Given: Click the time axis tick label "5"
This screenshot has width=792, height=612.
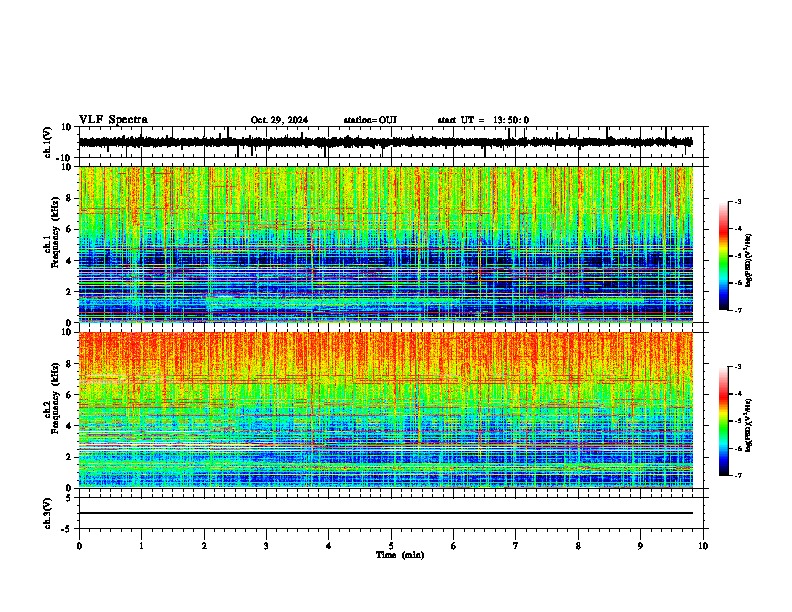Looking at the screenshot, I should (x=391, y=546).
